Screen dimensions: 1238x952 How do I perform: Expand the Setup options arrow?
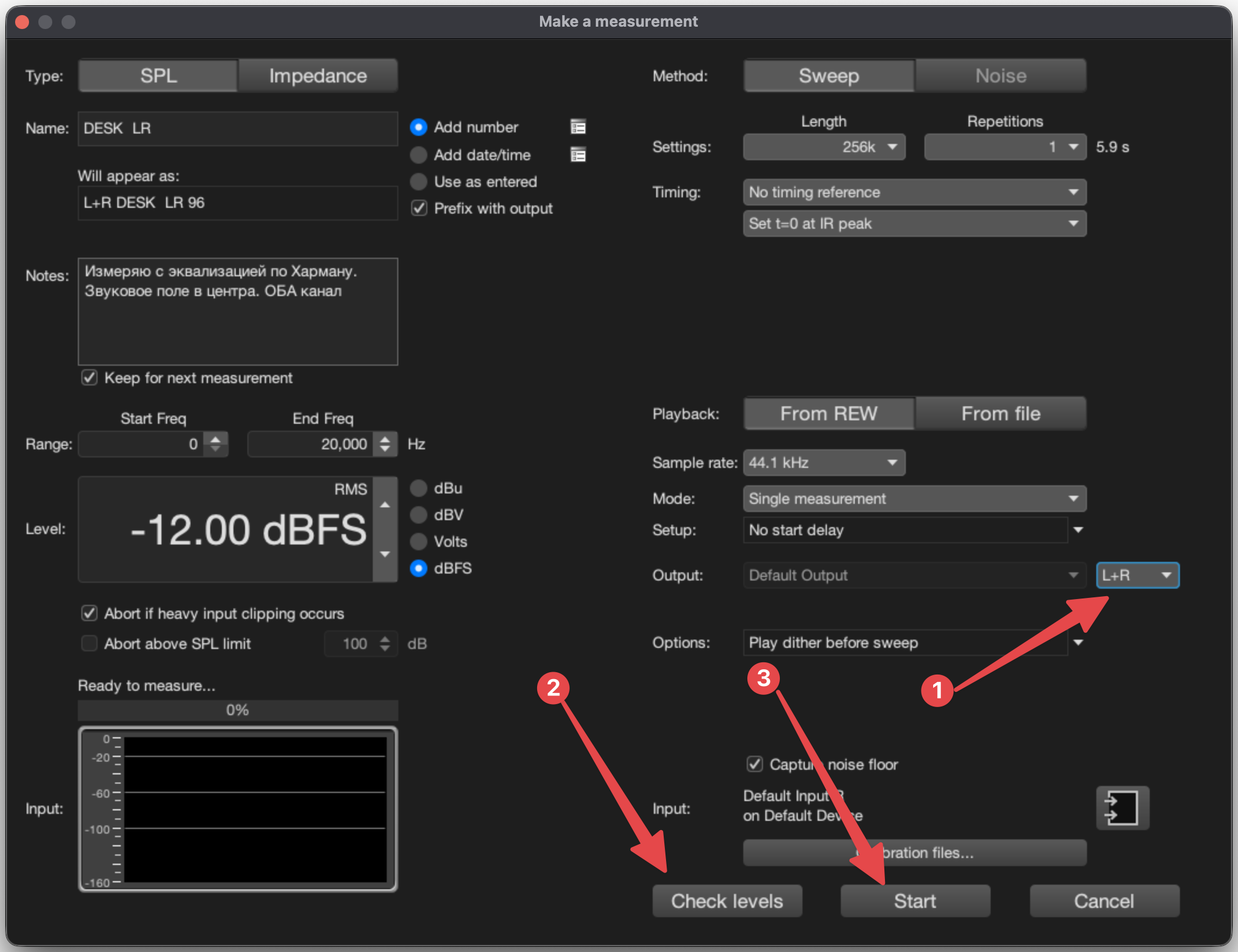tap(1078, 530)
